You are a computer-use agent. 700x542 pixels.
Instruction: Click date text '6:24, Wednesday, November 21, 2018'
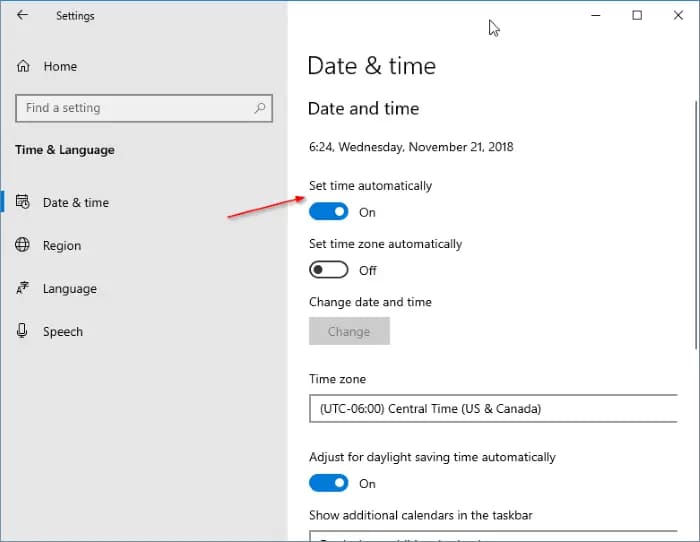411,147
